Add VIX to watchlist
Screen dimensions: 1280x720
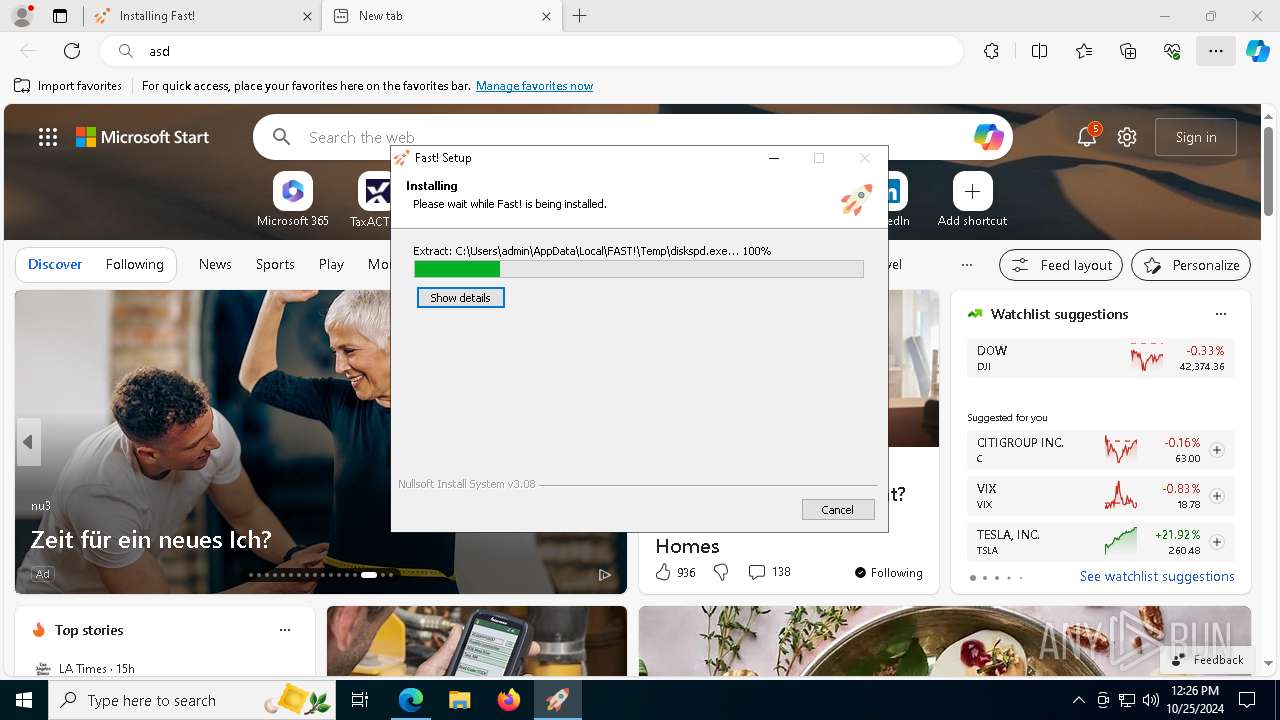click(x=1217, y=496)
